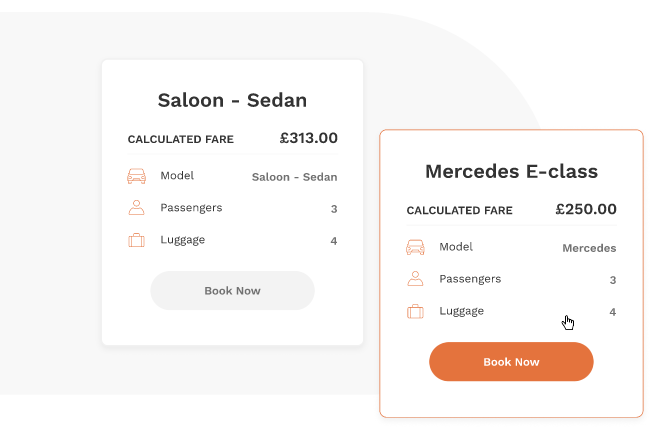
Task: Click the Mercedes model value
Action: click(x=589, y=248)
